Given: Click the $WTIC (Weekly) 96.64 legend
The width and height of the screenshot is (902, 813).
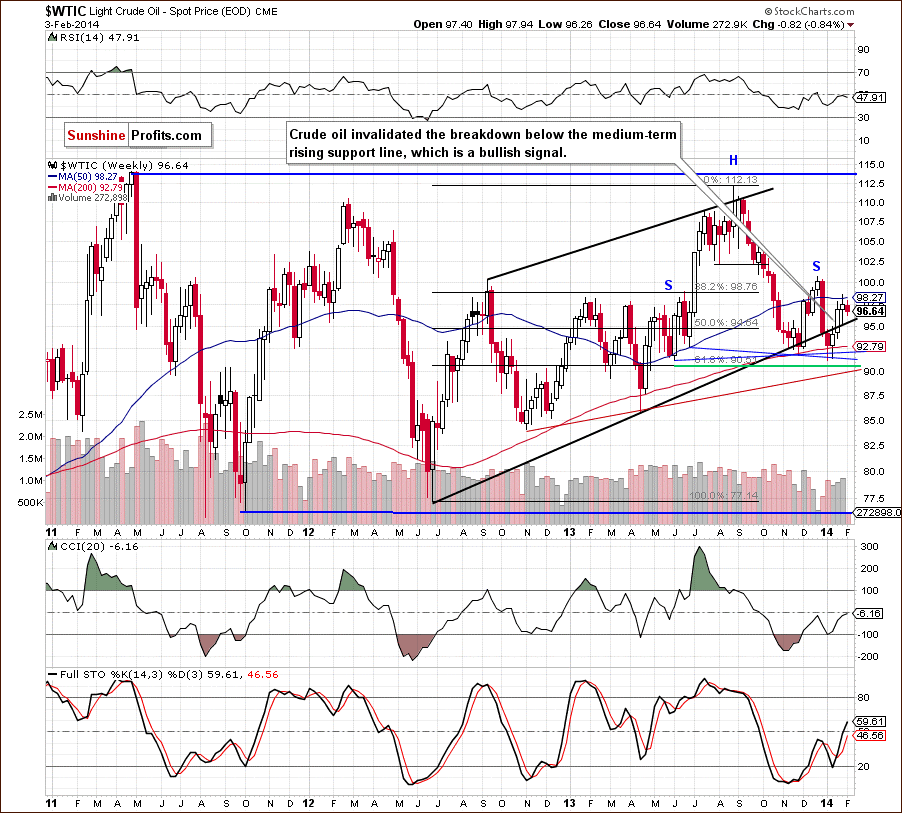Looking at the screenshot, I should point(124,165).
